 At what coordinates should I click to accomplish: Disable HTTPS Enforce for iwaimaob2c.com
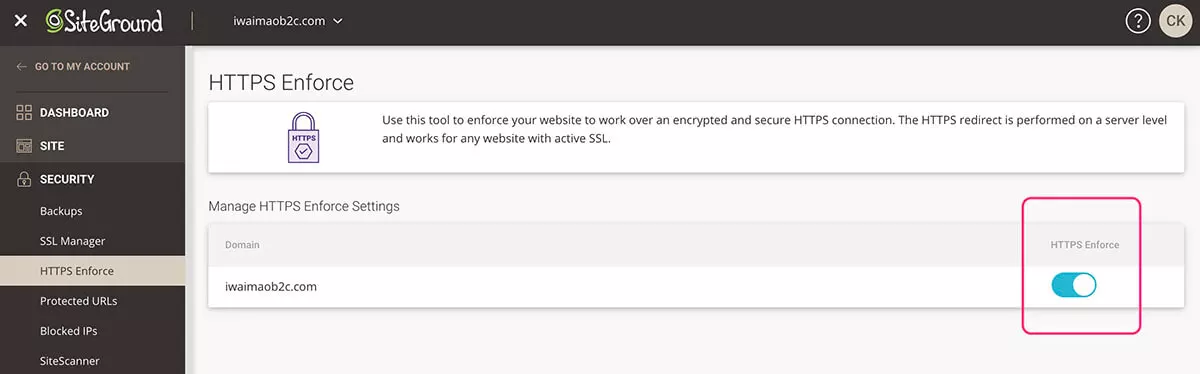(x=1074, y=286)
